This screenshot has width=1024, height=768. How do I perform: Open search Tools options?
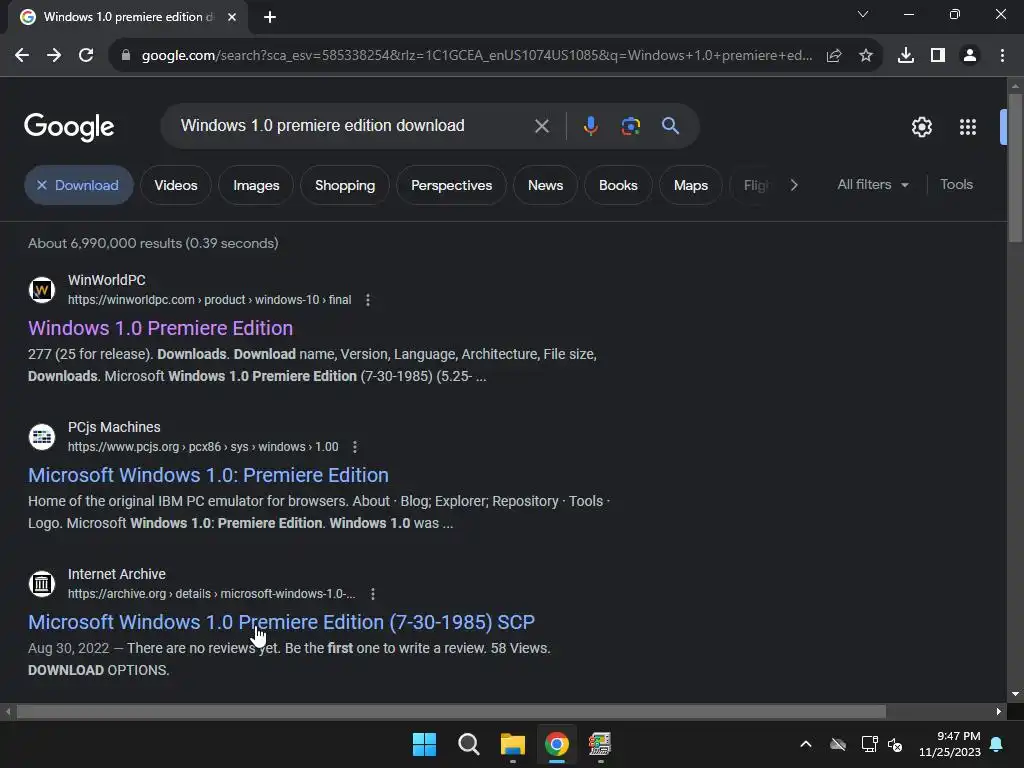coord(956,185)
